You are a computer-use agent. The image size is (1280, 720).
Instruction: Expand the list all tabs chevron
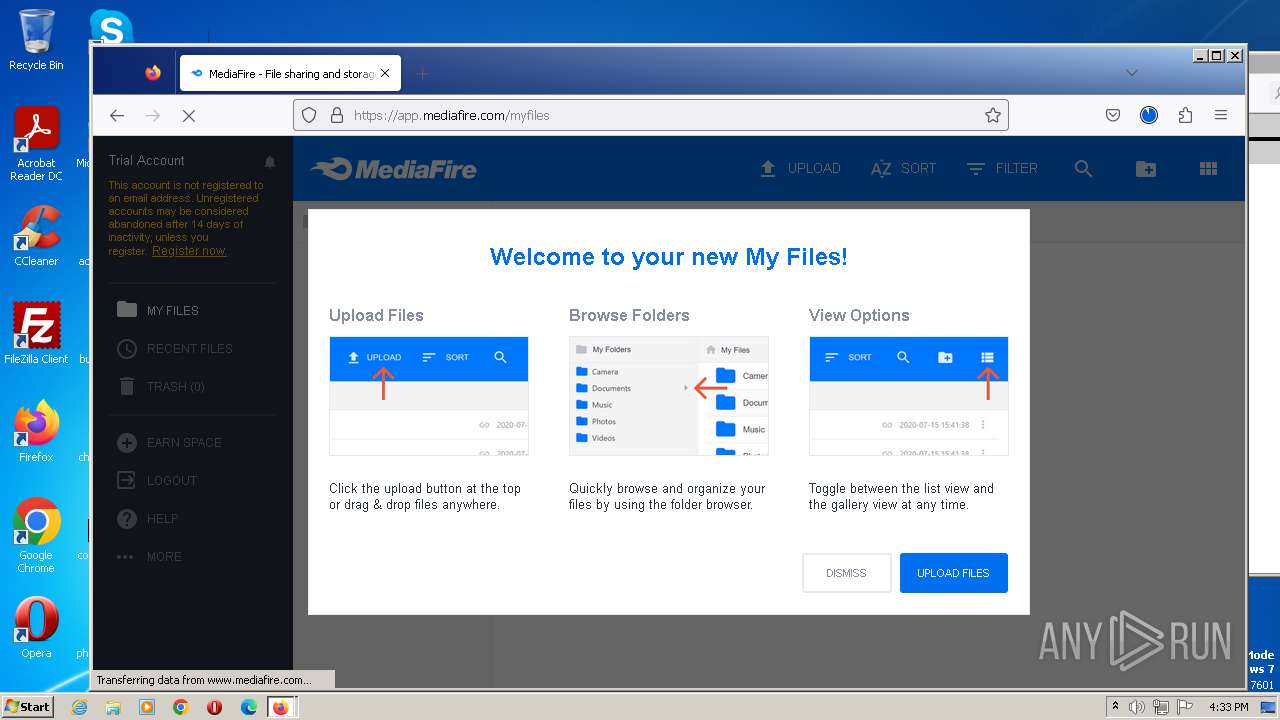1131,73
